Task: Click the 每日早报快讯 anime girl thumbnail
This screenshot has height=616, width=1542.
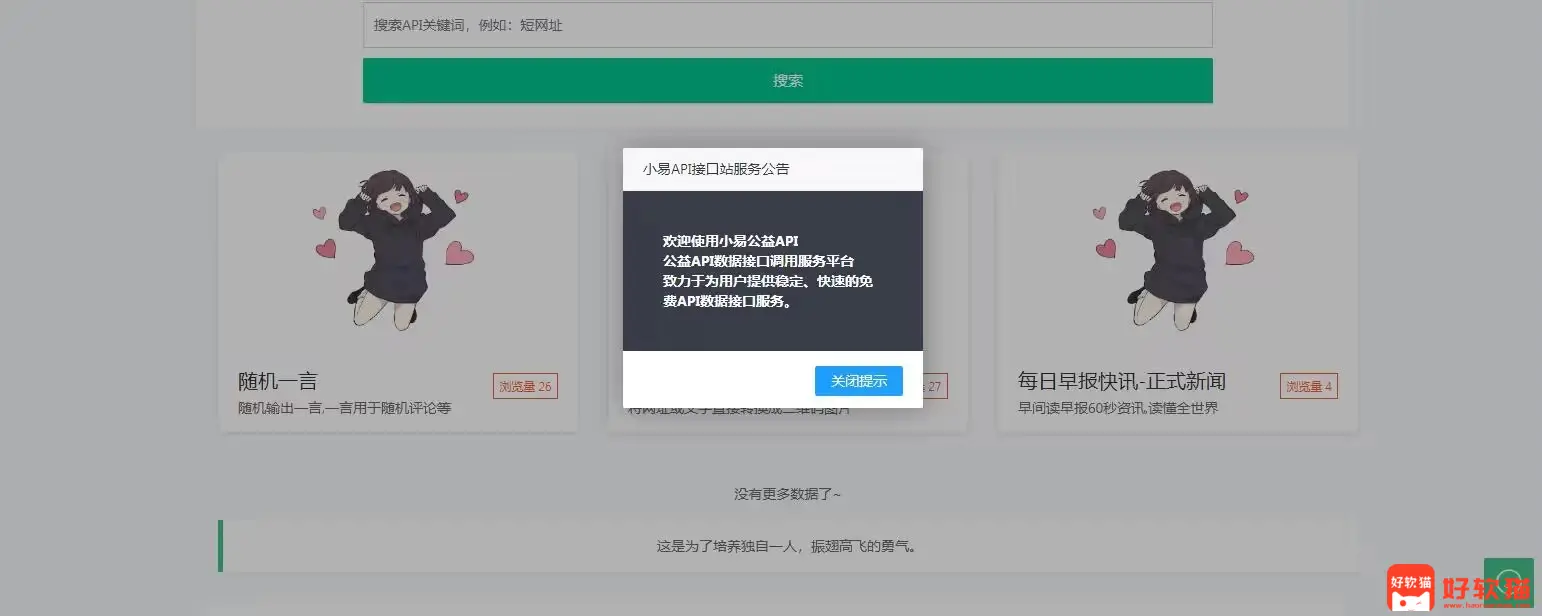Action: [x=1177, y=248]
